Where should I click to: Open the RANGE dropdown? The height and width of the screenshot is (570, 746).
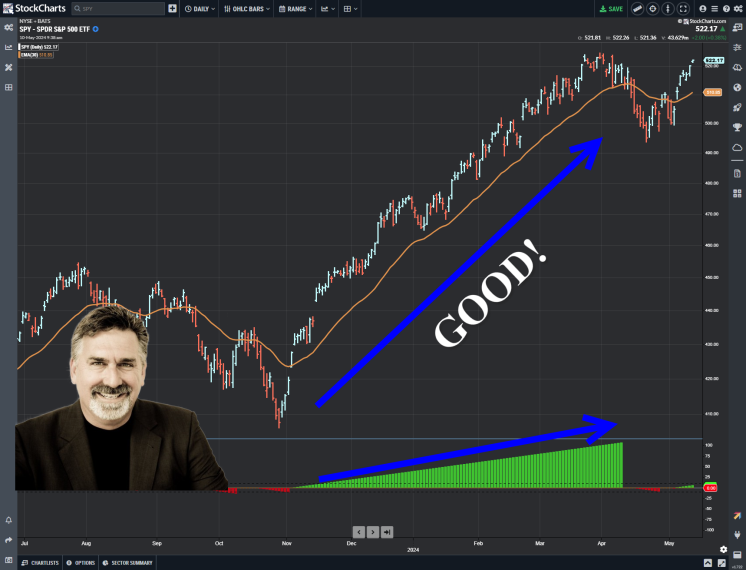click(295, 9)
